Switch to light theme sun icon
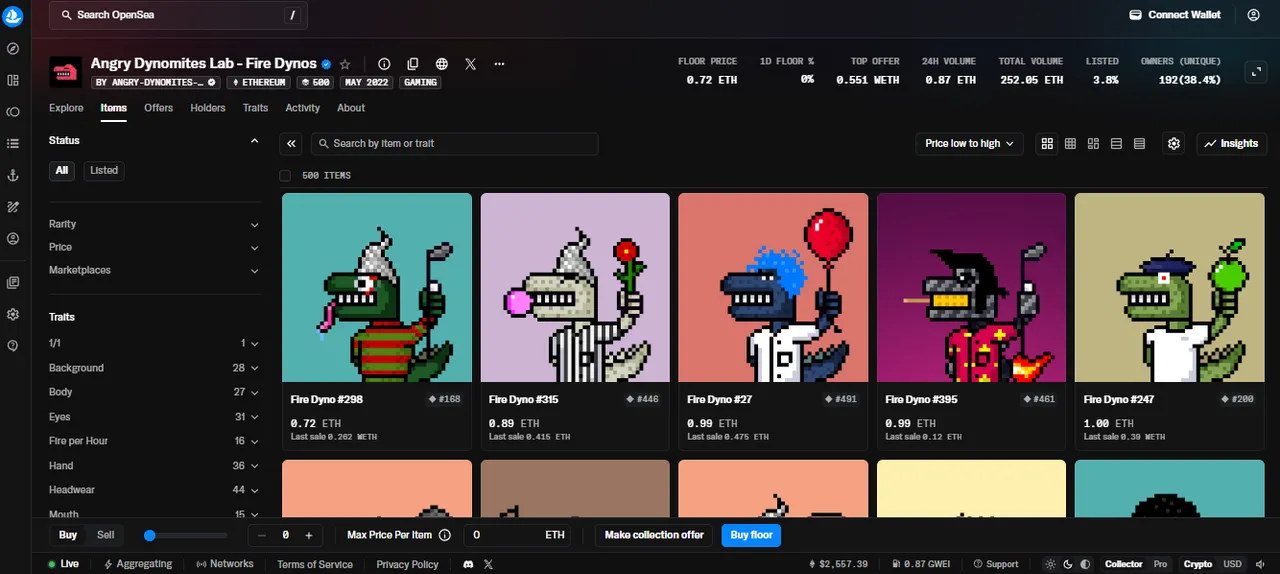1280x574 pixels. [x=1051, y=564]
